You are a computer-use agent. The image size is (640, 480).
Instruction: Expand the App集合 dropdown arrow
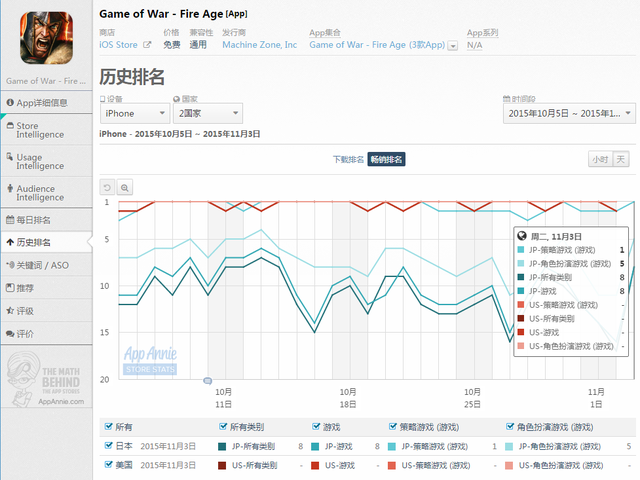453,45
